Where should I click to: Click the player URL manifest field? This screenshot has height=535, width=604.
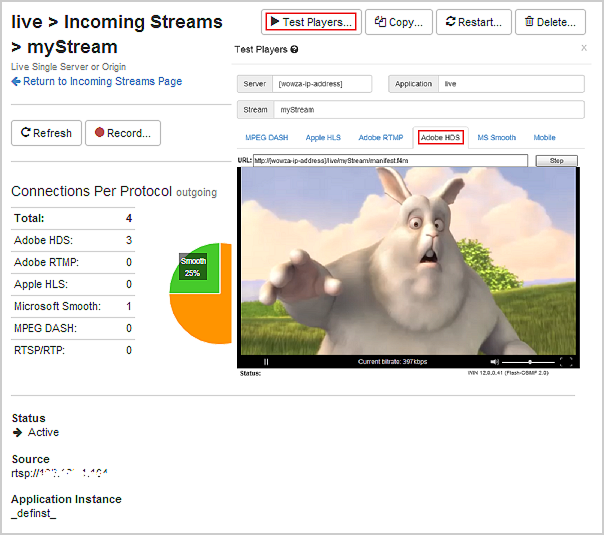tap(390, 161)
